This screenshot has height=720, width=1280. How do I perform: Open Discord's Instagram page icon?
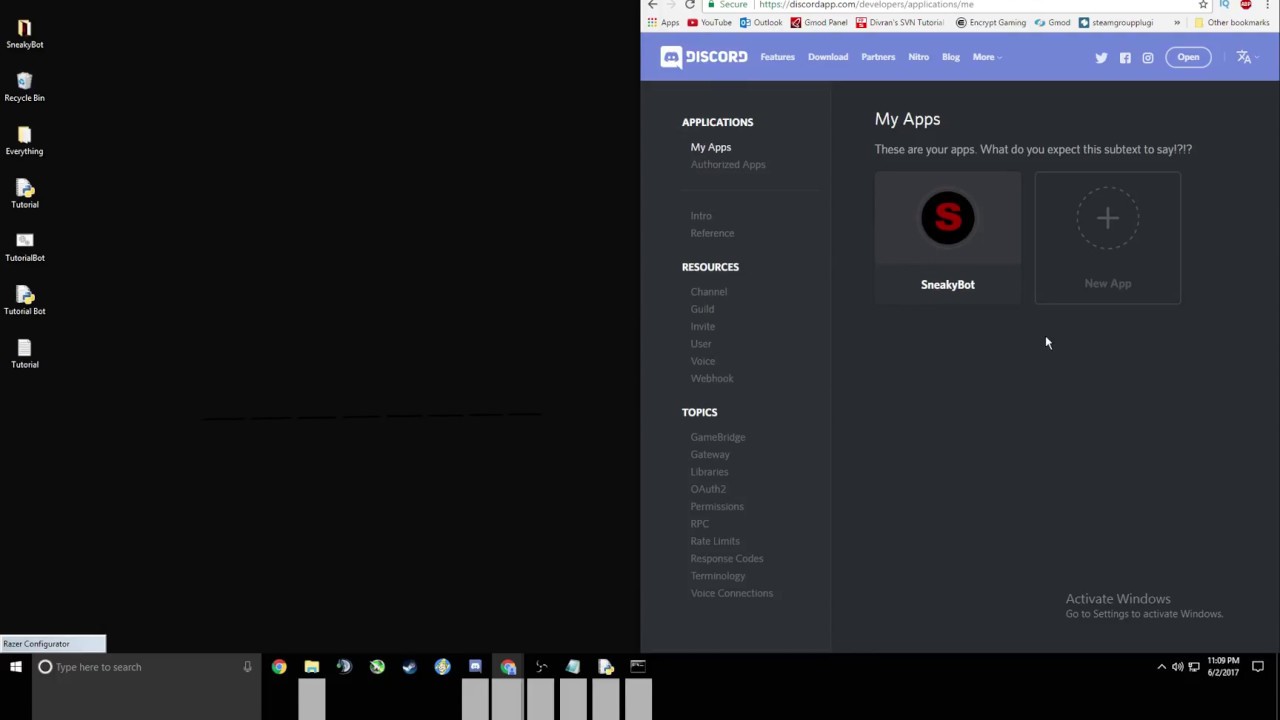point(1148,58)
